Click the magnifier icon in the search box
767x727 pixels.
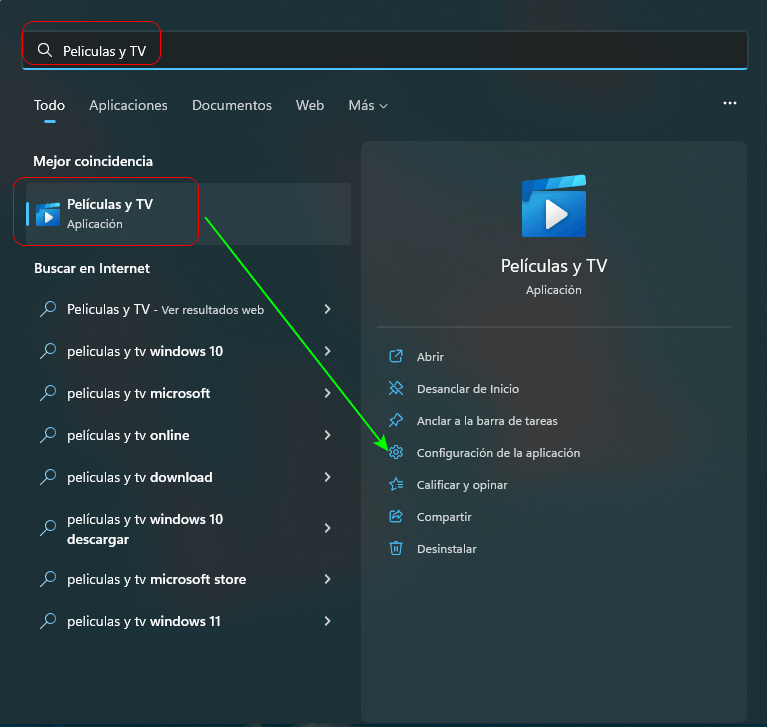(x=45, y=50)
